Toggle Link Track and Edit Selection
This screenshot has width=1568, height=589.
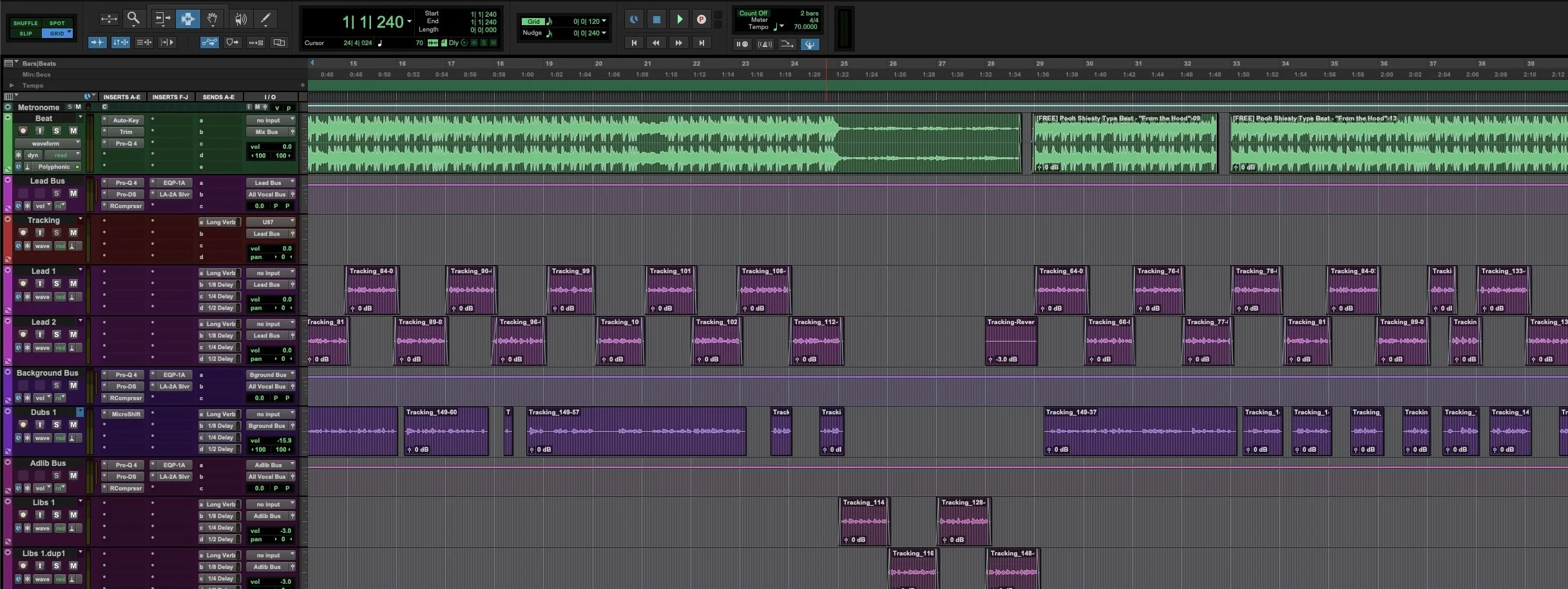point(144,43)
